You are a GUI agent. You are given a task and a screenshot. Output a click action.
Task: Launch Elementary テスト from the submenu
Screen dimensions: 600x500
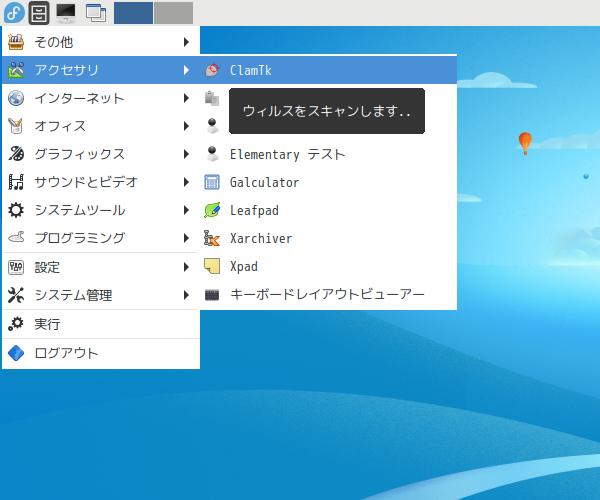pyautogui.click(x=328, y=154)
